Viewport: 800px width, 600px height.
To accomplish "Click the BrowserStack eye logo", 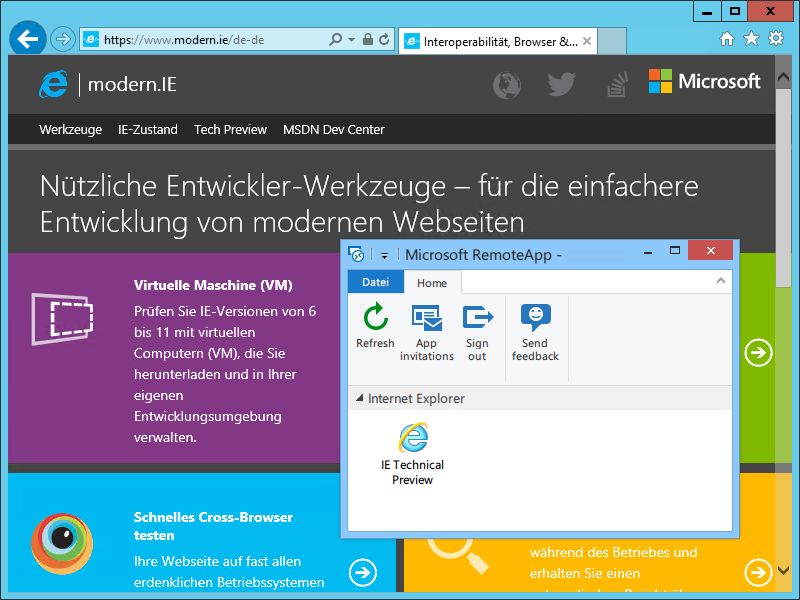I will coord(62,544).
